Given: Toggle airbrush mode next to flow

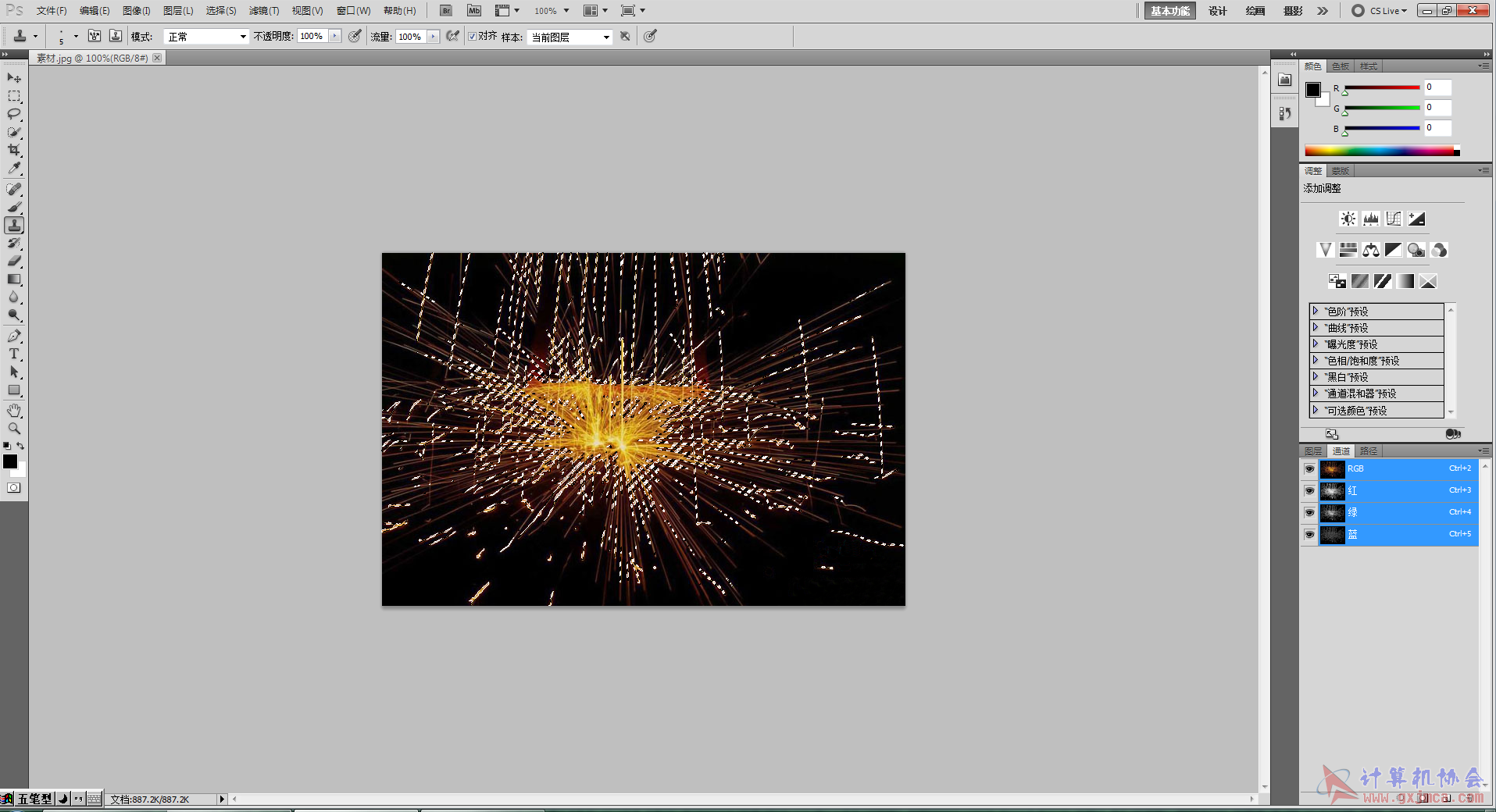Looking at the screenshot, I should pyautogui.click(x=452, y=36).
